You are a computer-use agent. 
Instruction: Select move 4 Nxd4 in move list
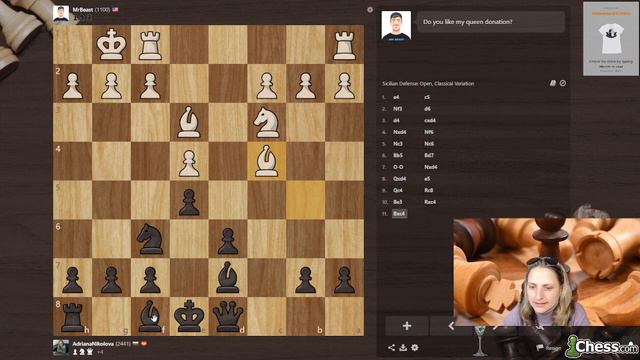click(400, 132)
